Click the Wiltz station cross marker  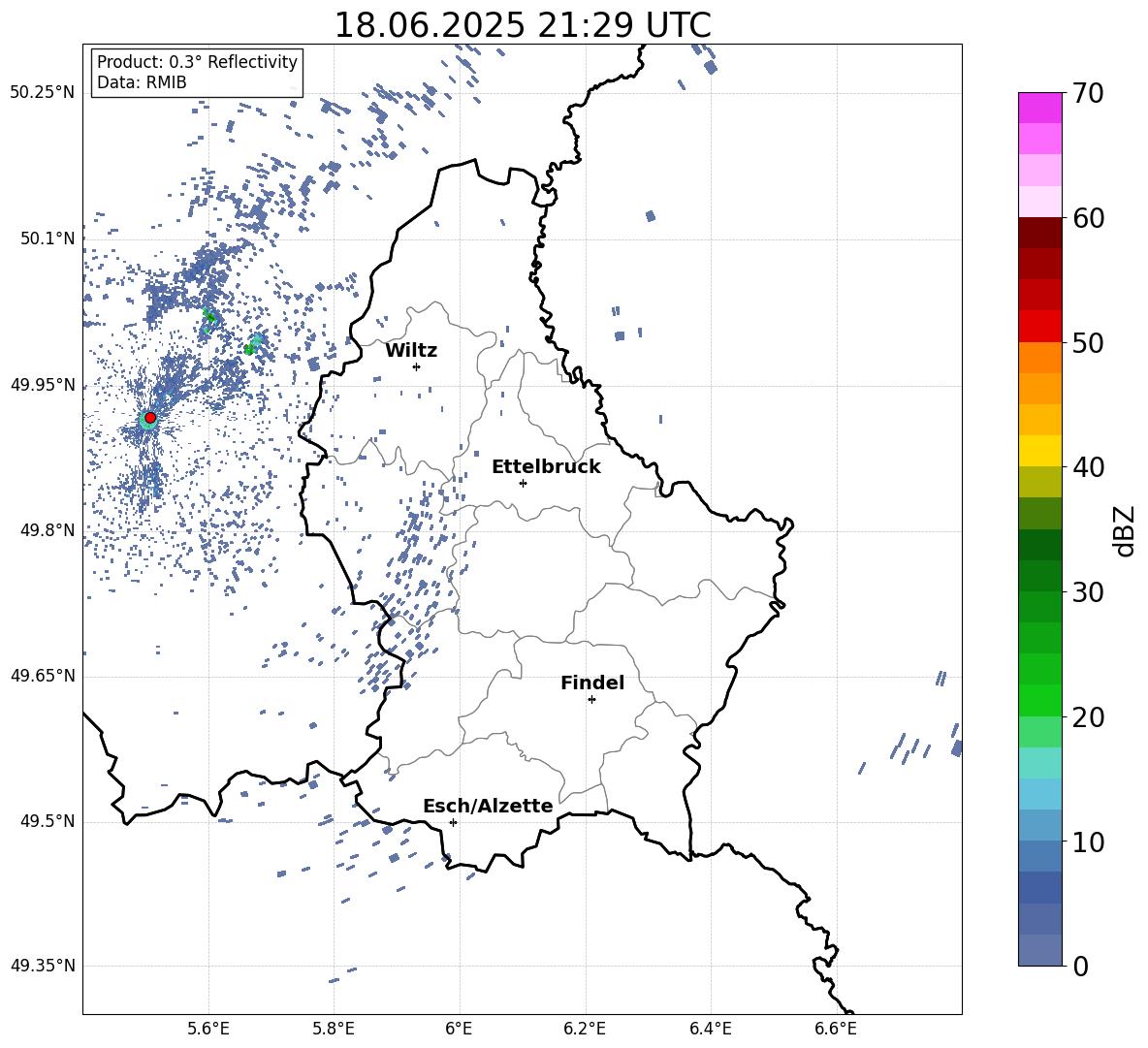417,366
